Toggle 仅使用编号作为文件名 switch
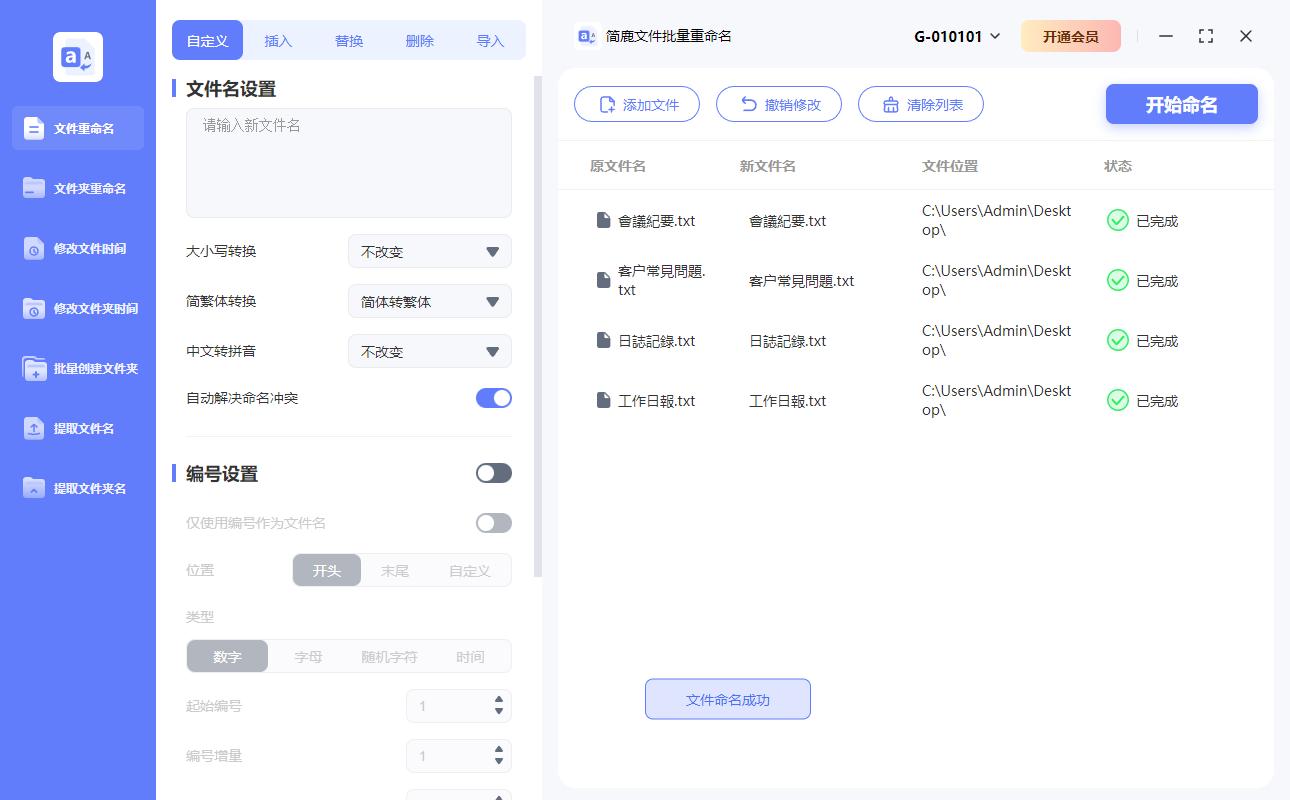The image size is (1290, 800). coord(493,522)
